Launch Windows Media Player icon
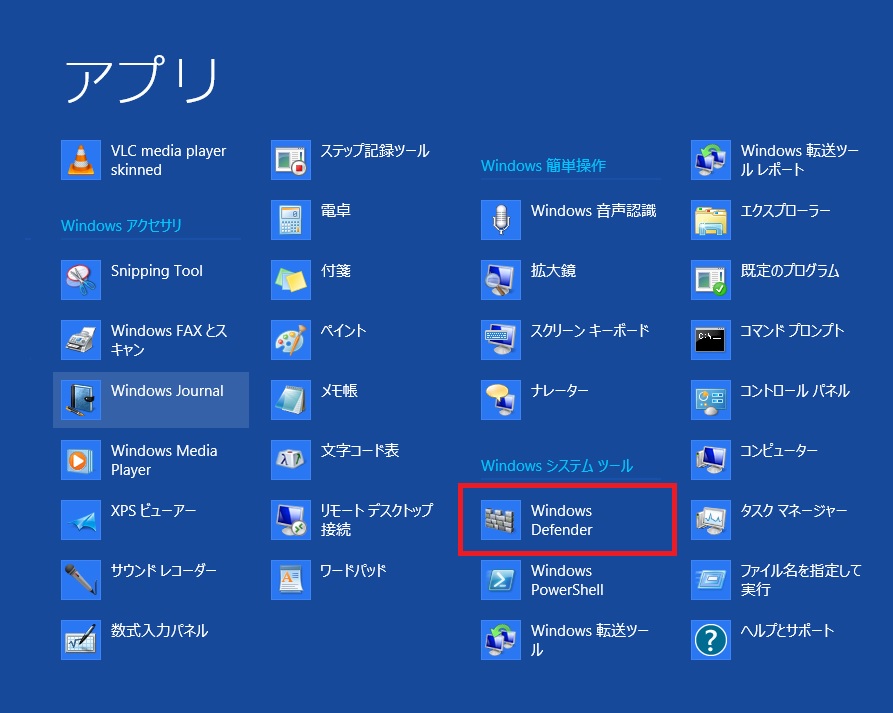This screenshot has height=713, width=893. pos(81,460)
